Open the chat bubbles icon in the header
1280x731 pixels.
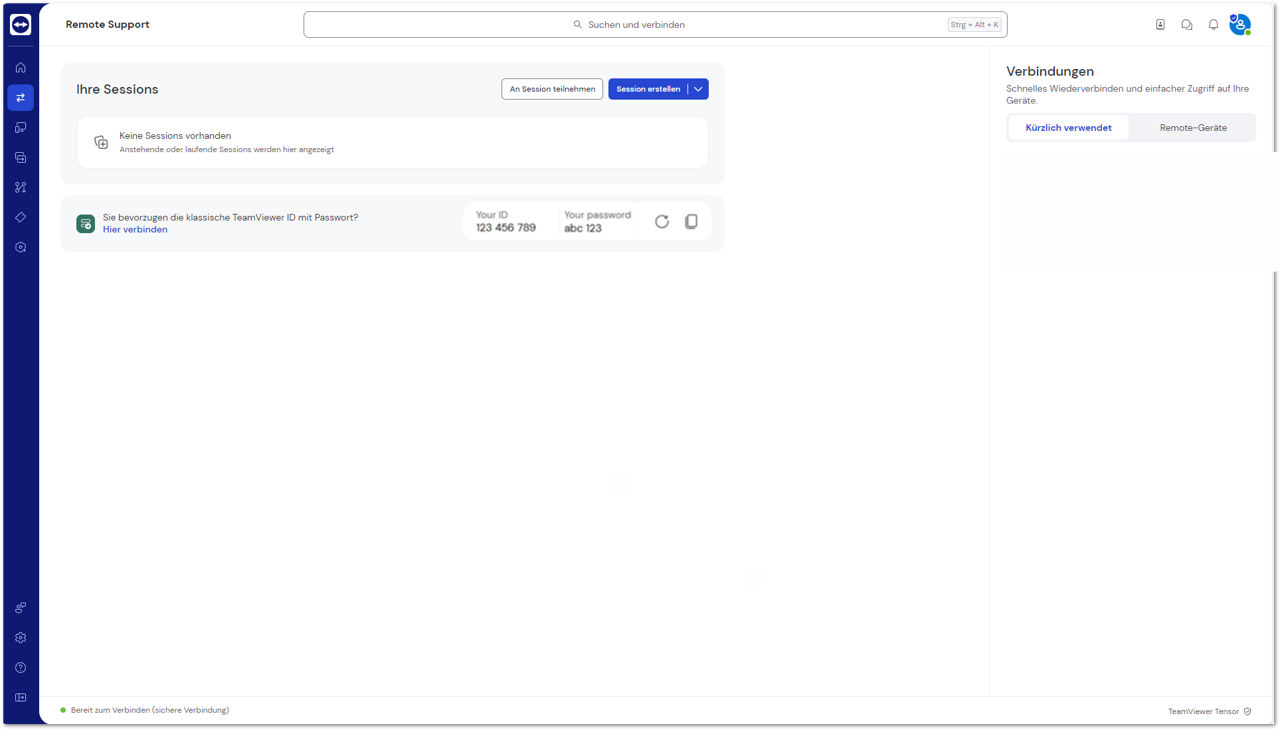click(x=1187, y=24)
